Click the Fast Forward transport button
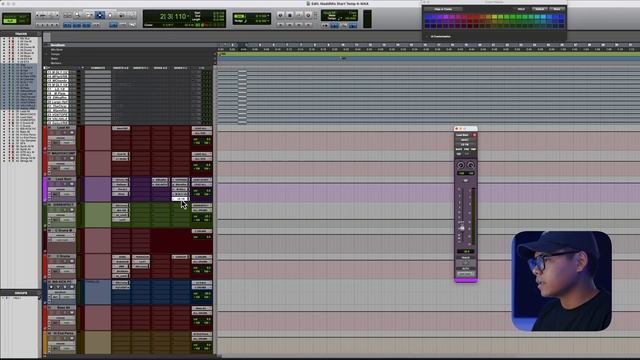The height and width of the screenshot is (360, 640). (x=299, y=25)
